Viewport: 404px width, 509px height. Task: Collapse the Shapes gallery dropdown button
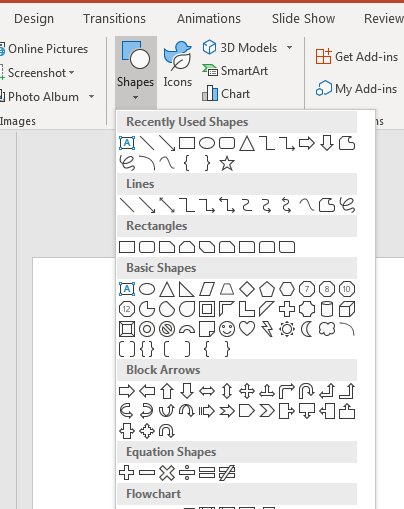136,72
